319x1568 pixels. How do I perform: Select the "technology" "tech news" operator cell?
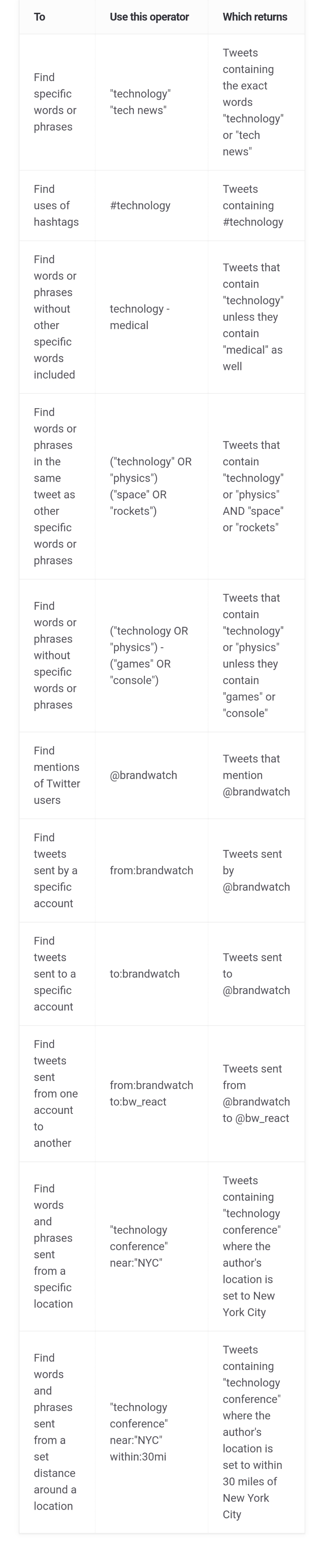pyautogui.click(x=140, y=102)
